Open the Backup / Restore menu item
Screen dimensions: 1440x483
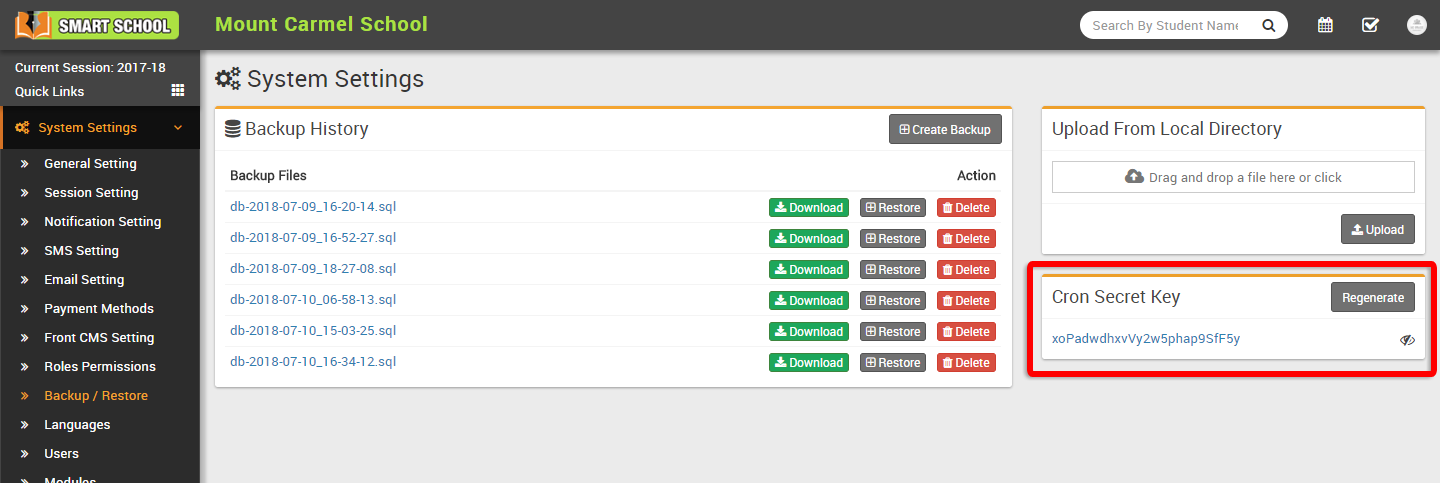click(x=95, y=396)
